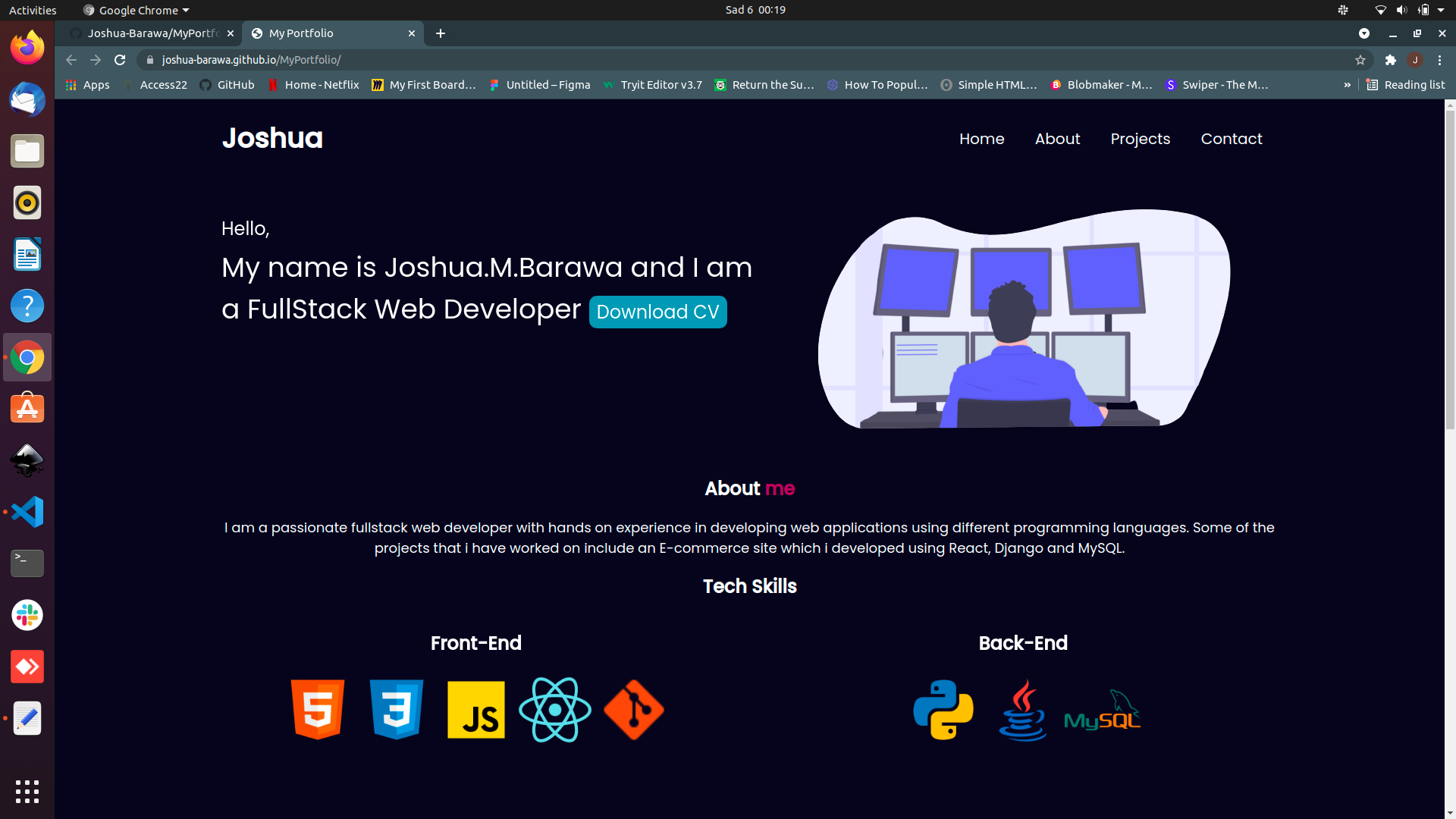Click the yellow JS icon

[476, 710]
